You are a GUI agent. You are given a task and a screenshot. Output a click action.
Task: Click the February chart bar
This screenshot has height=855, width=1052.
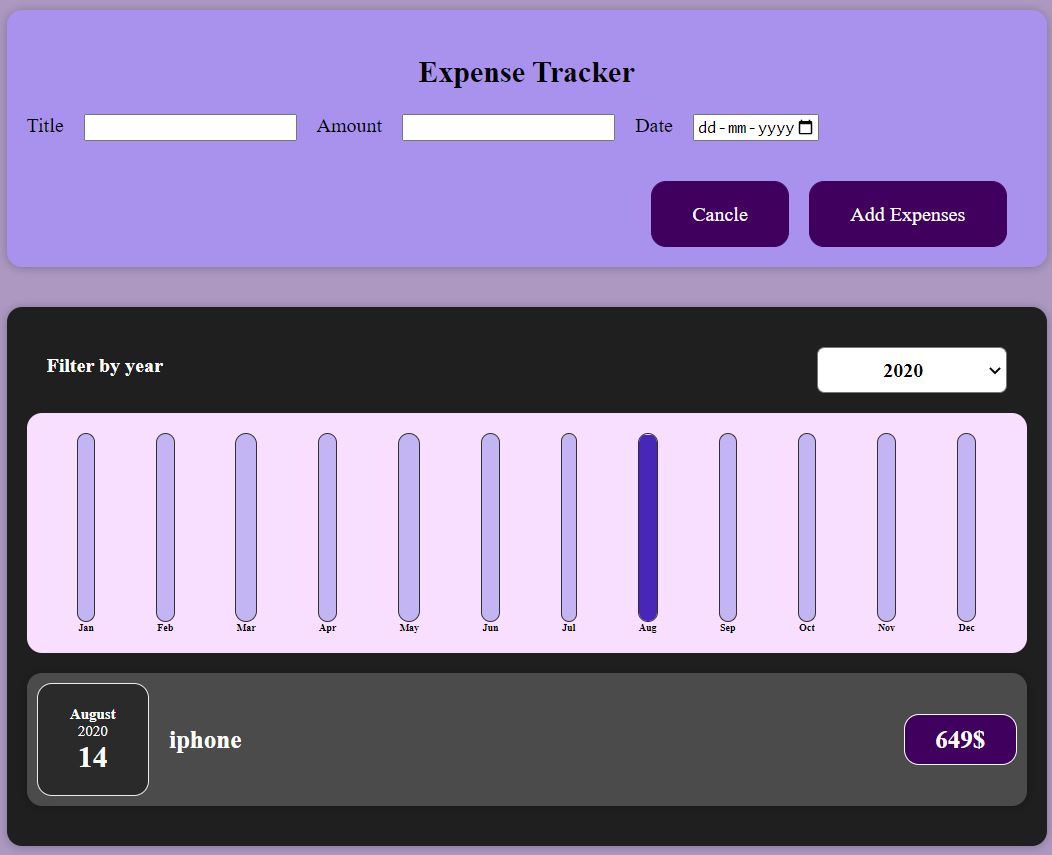[165, 525]
